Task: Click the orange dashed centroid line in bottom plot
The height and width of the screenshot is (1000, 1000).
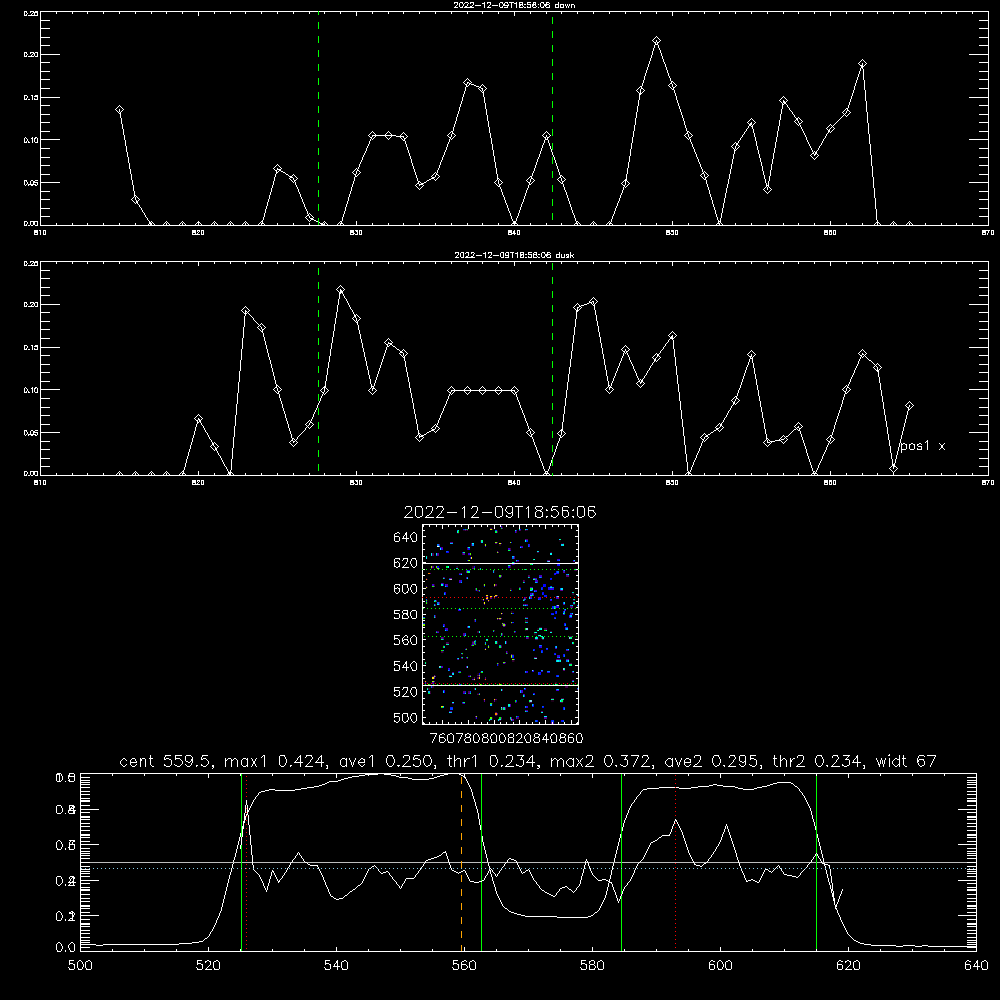Action: pos(461,862)
